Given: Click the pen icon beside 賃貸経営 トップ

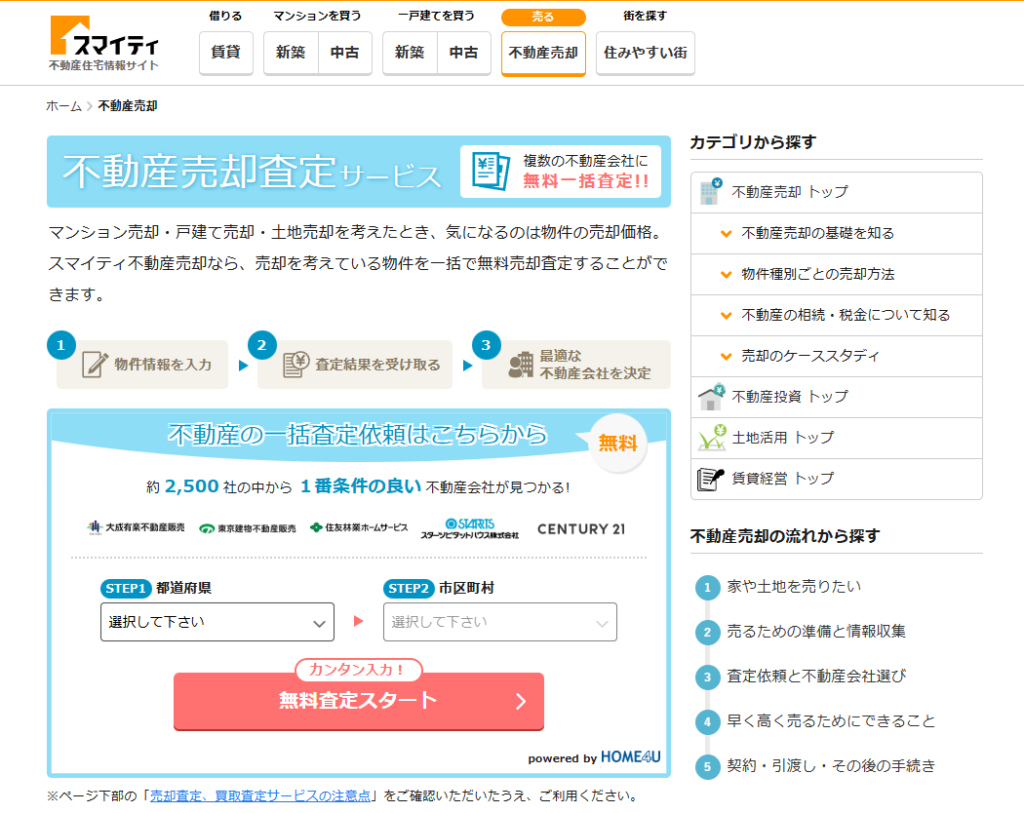Looking at the screenshot, I should click(x=710, y=479).
